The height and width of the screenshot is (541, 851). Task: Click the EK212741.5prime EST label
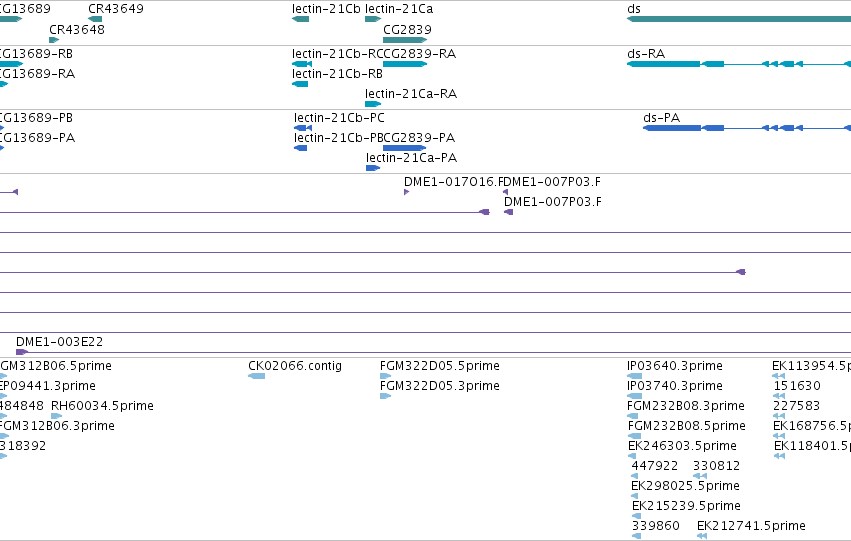tap(751, 526)
